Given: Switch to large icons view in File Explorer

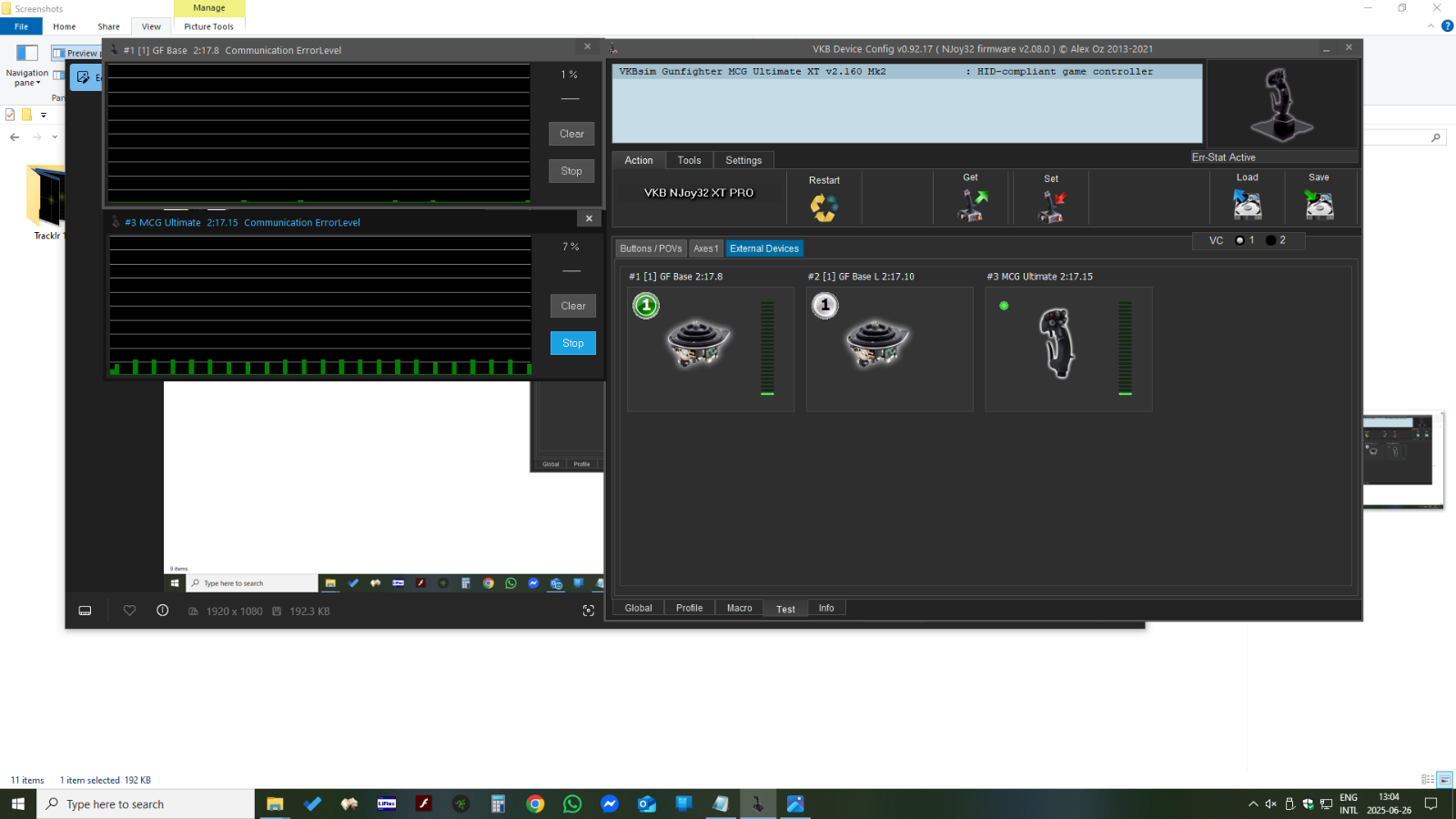Looking at the screenshot, I should 1444,780.
